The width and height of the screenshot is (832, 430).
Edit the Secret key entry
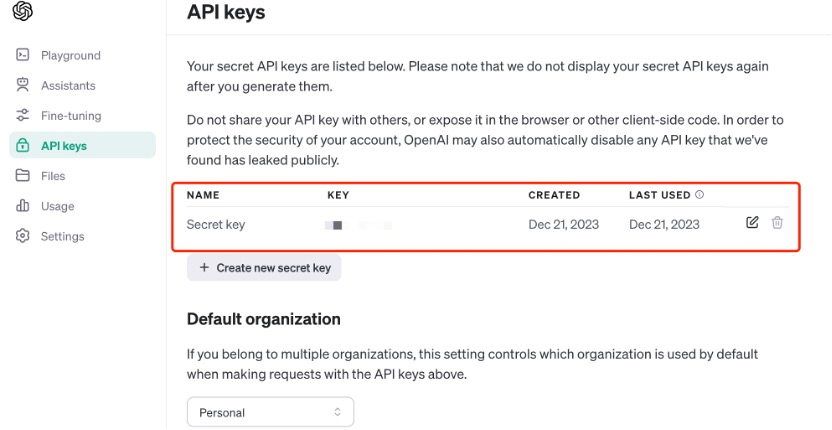point(752,222)
